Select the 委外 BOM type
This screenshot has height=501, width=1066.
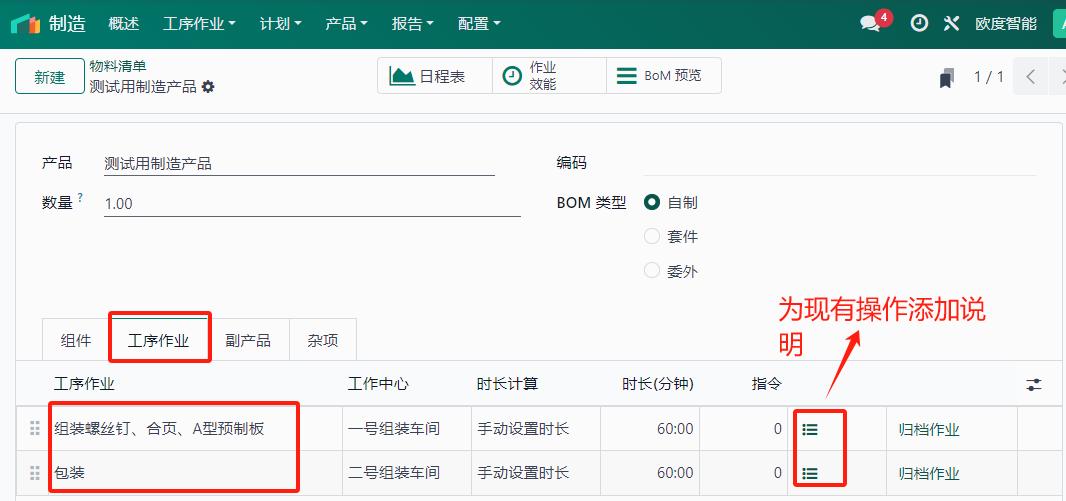(652, 271)
